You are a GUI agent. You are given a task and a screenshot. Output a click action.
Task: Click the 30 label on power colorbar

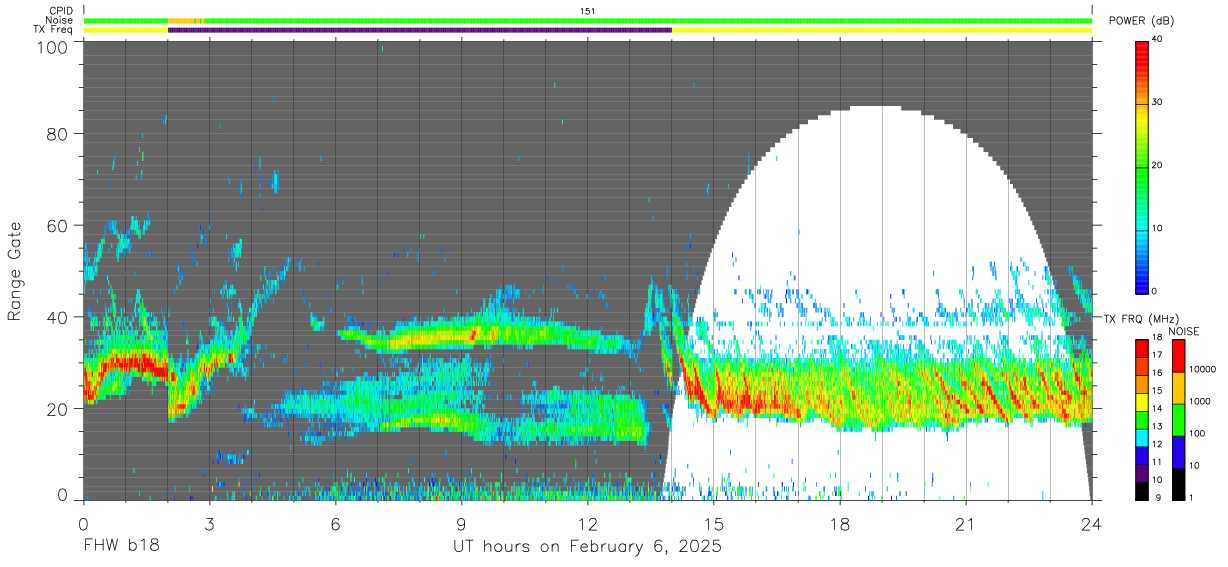1158,102
